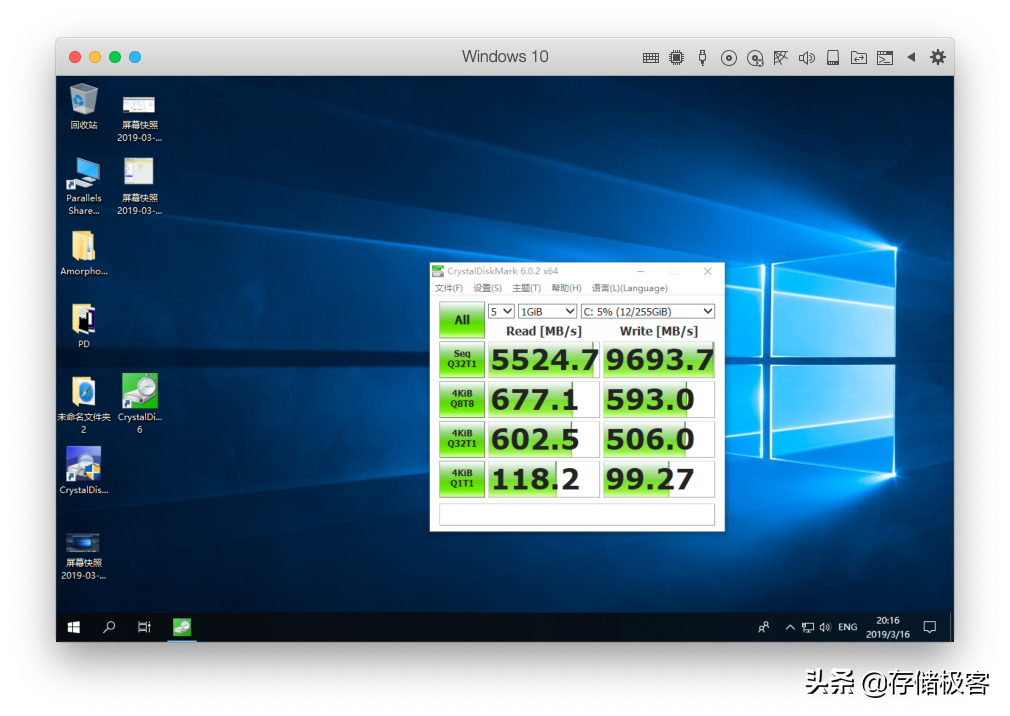Viewport: 1010px width, 716px height.
Task: Click the Windows volume tray icon
Action: pos(825,627)
